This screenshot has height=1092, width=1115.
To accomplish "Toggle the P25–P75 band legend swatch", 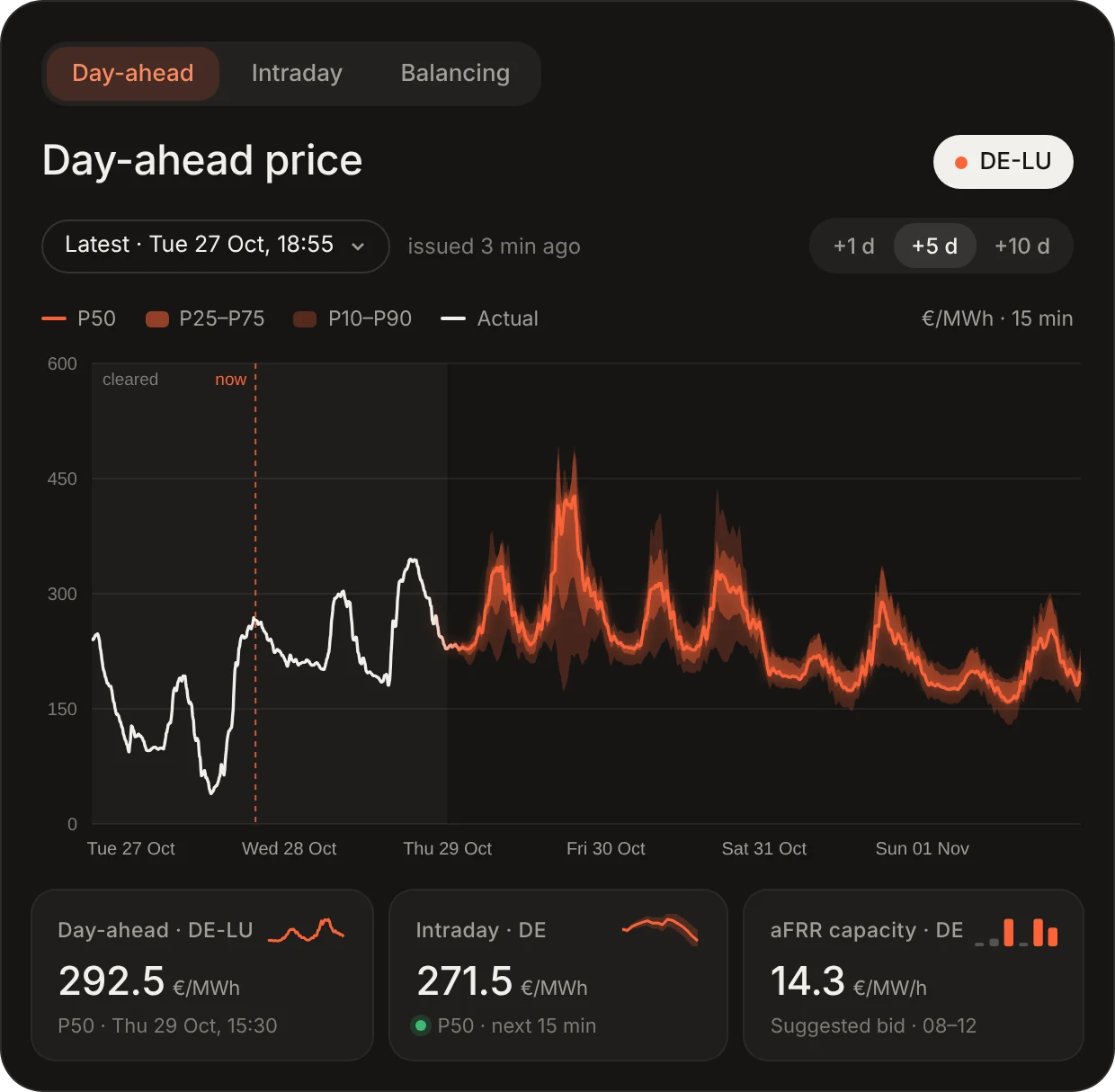I will point(157,318).
